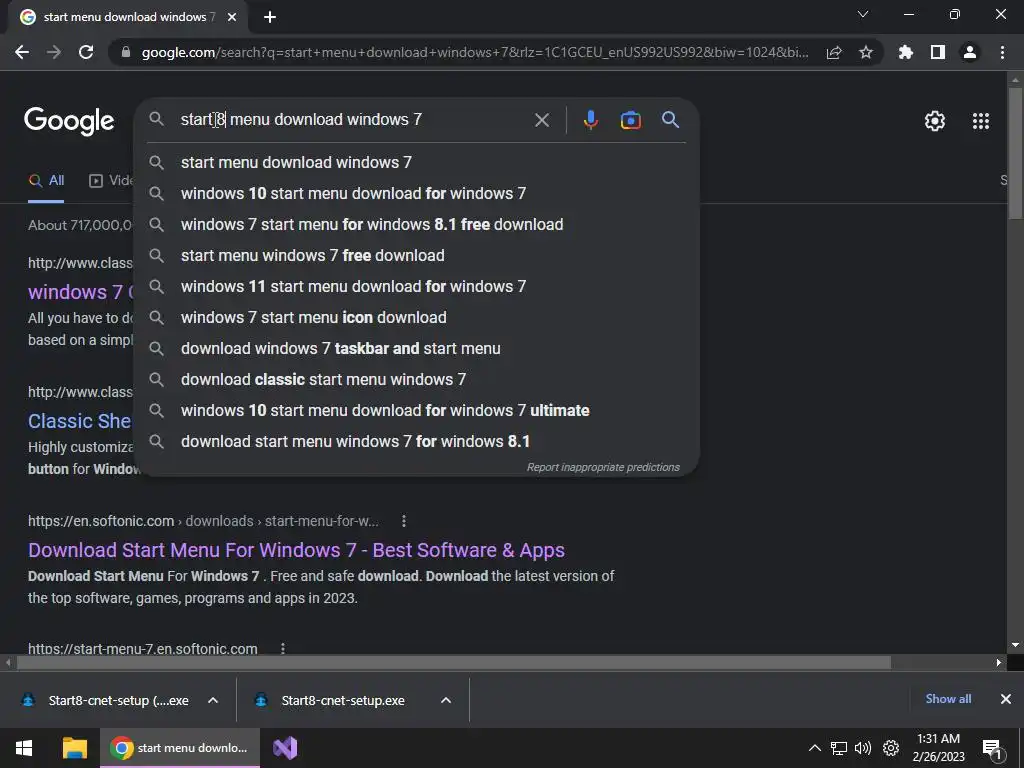This screenshot has height=768, width=1024.
Task: Switch to Chrome taskbar button
Action: tap(180, 748)
